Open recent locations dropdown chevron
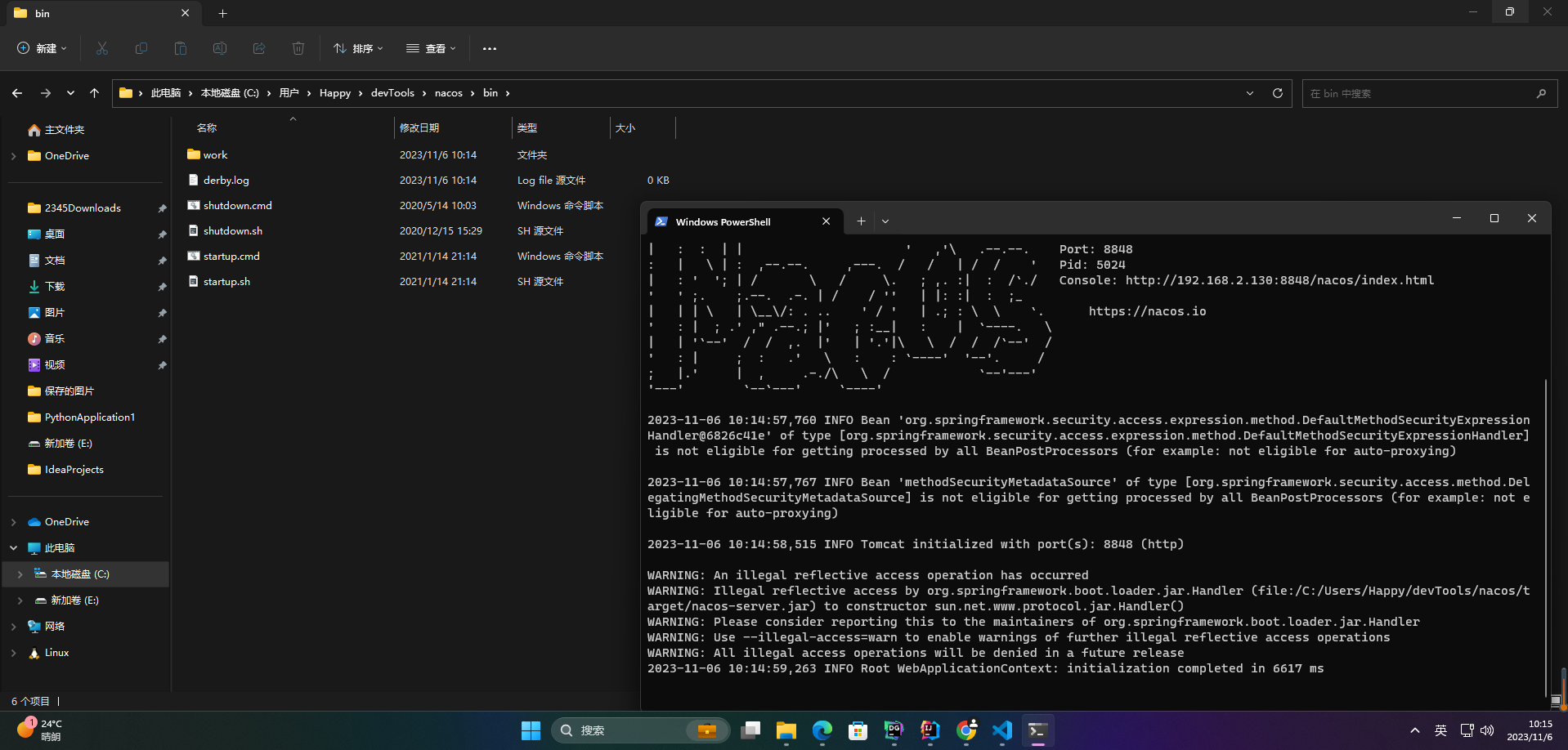1568x750 pixels. pyautogui.click(x=70, y=93)
